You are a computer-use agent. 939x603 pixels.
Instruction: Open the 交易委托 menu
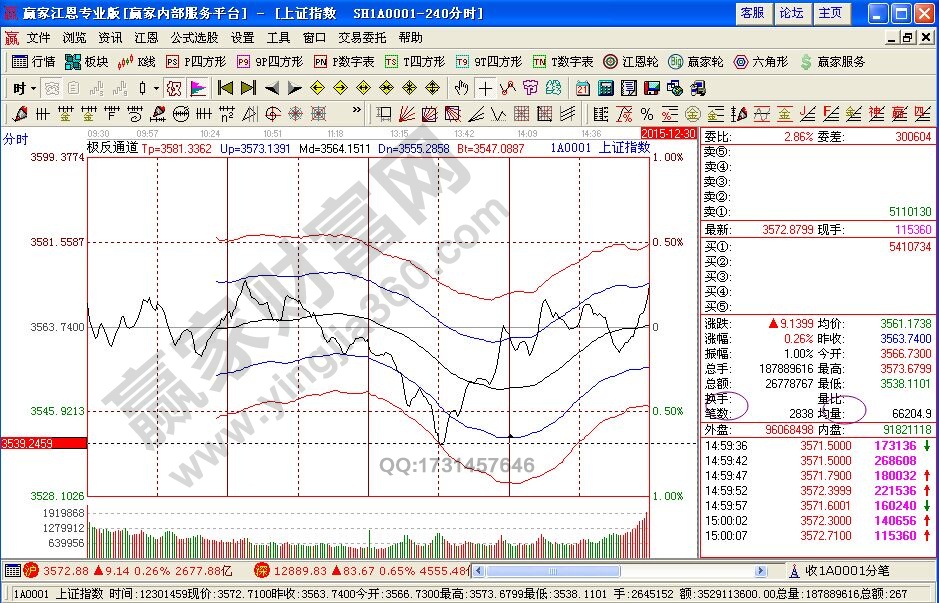(362, 37)
